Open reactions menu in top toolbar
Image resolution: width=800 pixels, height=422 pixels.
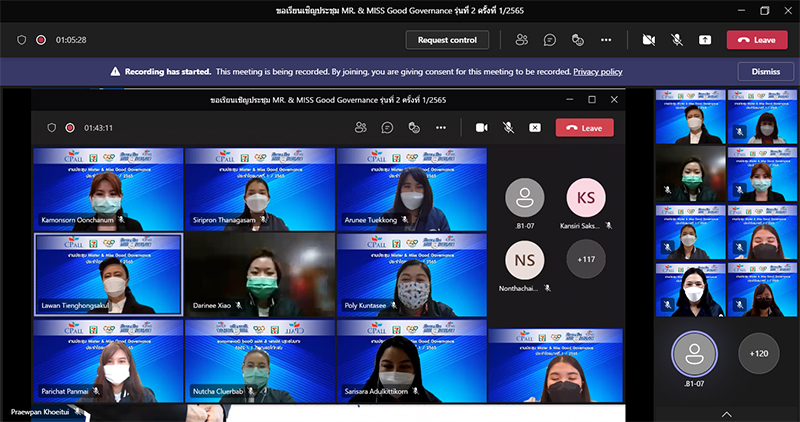pos(577,40)
